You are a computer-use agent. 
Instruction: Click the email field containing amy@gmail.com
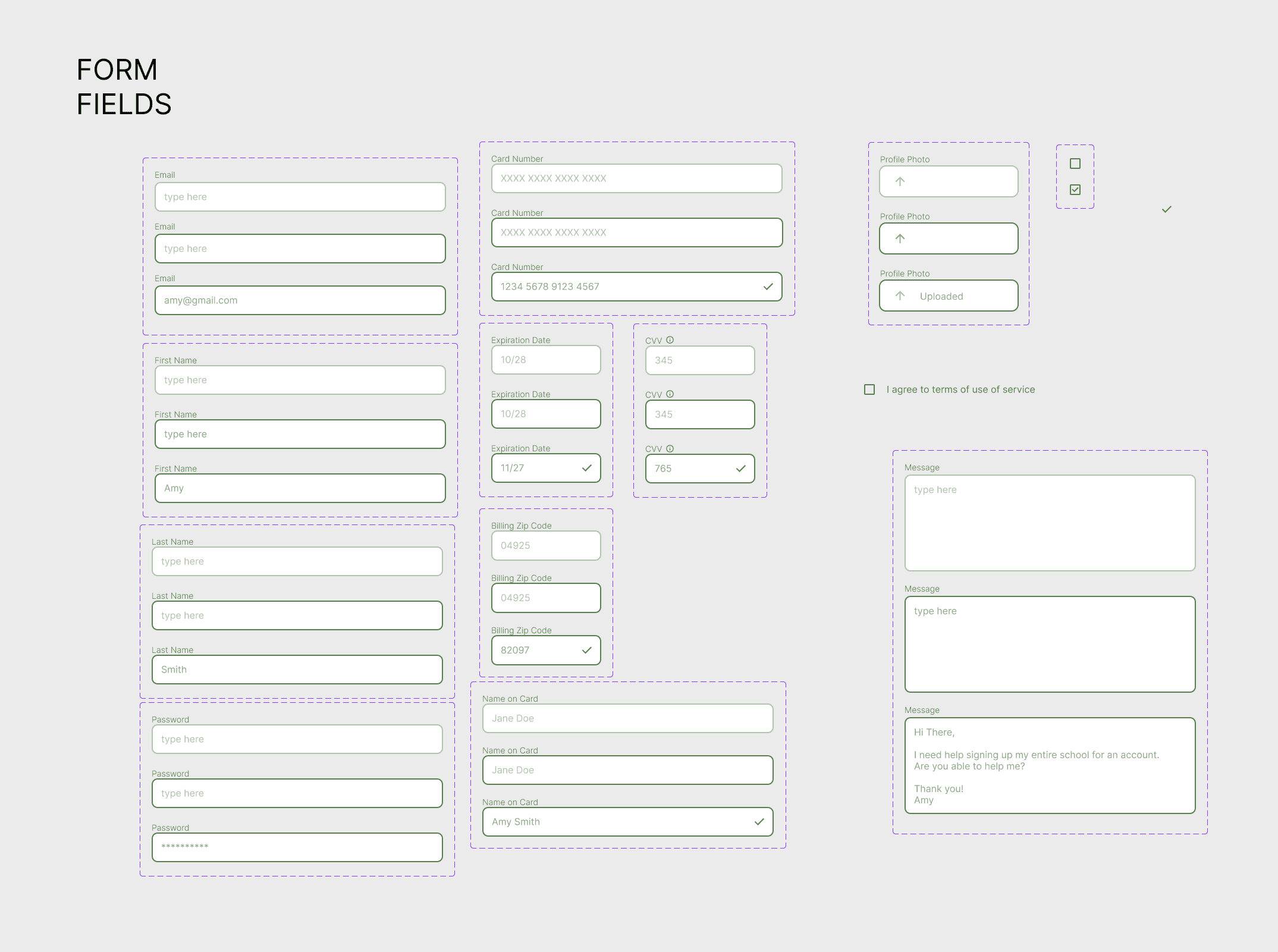click(300, 300)
